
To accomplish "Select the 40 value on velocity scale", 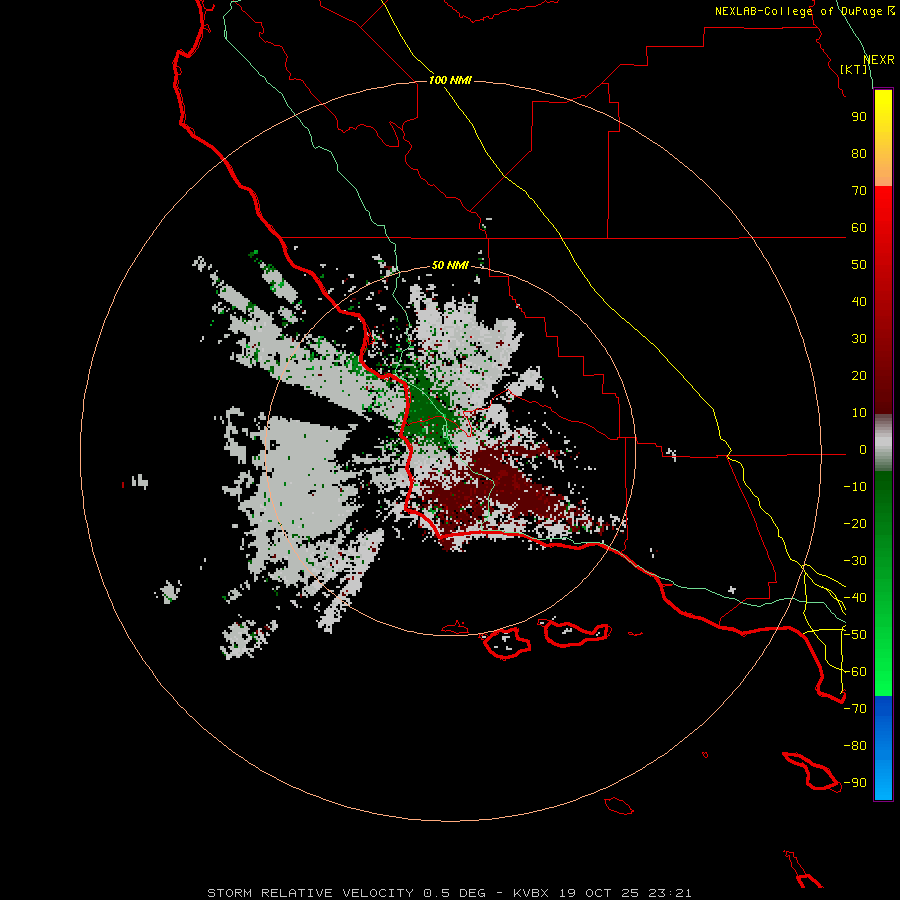I will tap(859, 301).
